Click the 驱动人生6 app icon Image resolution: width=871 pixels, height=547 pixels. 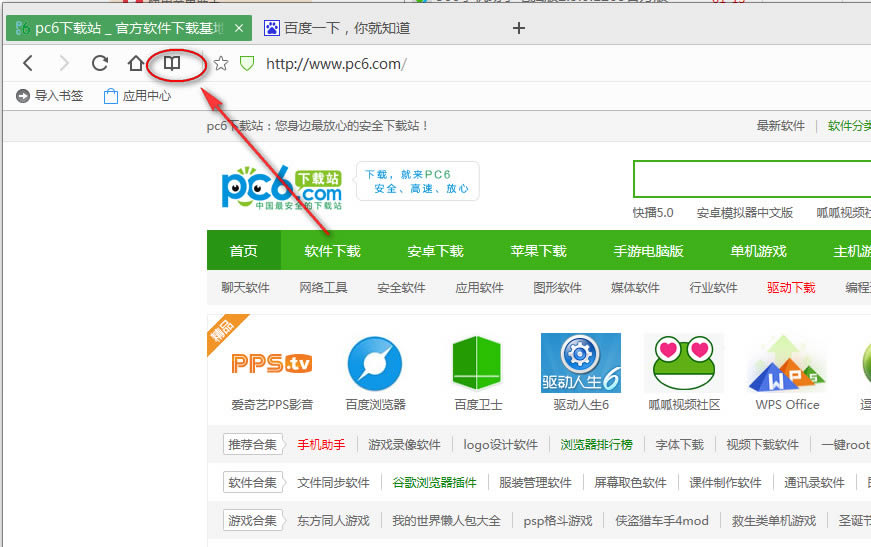tap(580, 363)
